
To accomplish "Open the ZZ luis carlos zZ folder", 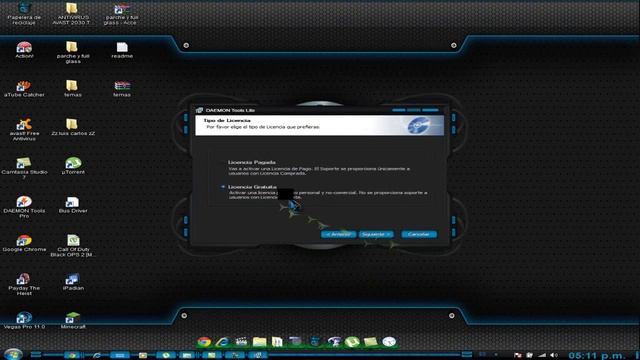I will pyautogui.click(x=73, y=127).
